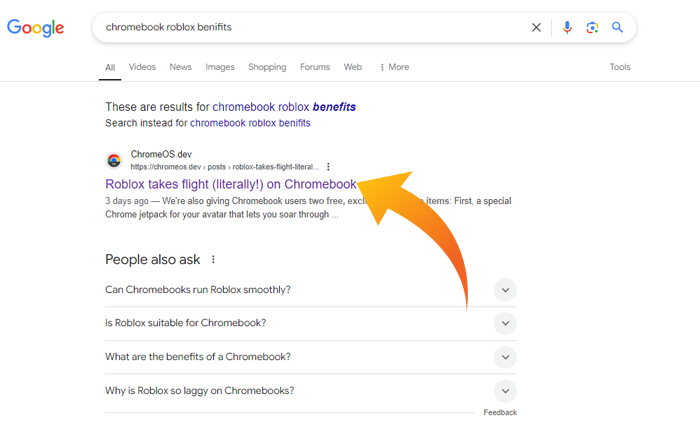Click the chromeos.dev result URL breadcrumb
This screenshot has height=430, width=700.
tap(225, 167)
